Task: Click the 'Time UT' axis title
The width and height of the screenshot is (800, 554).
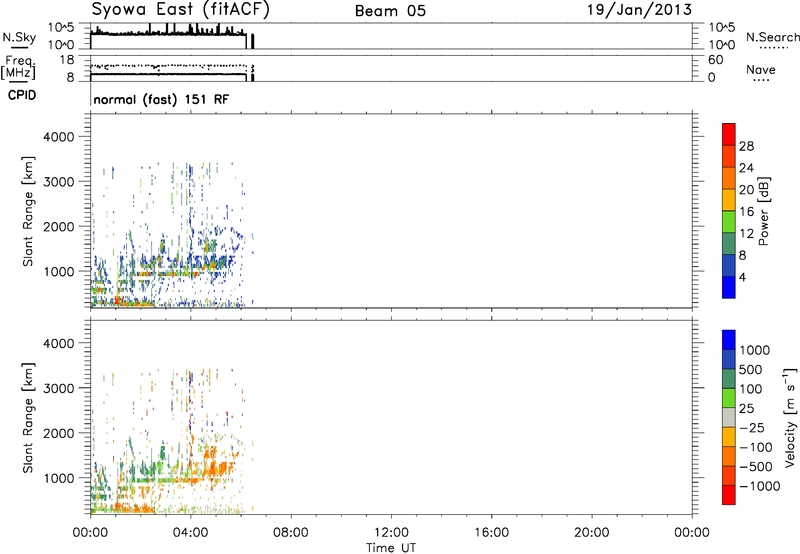Action: (391, 548)
